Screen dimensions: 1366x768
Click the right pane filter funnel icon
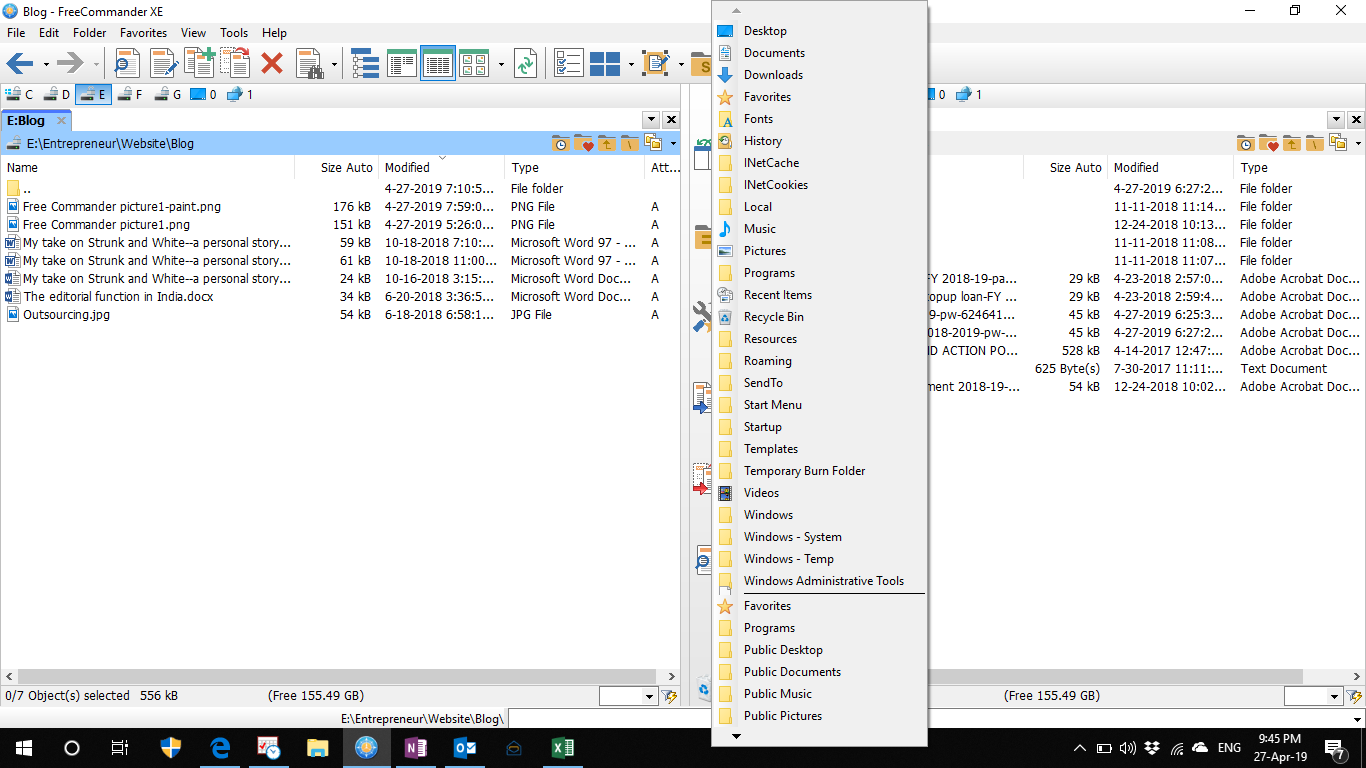pyautogui.click(x=1355, y=696)
